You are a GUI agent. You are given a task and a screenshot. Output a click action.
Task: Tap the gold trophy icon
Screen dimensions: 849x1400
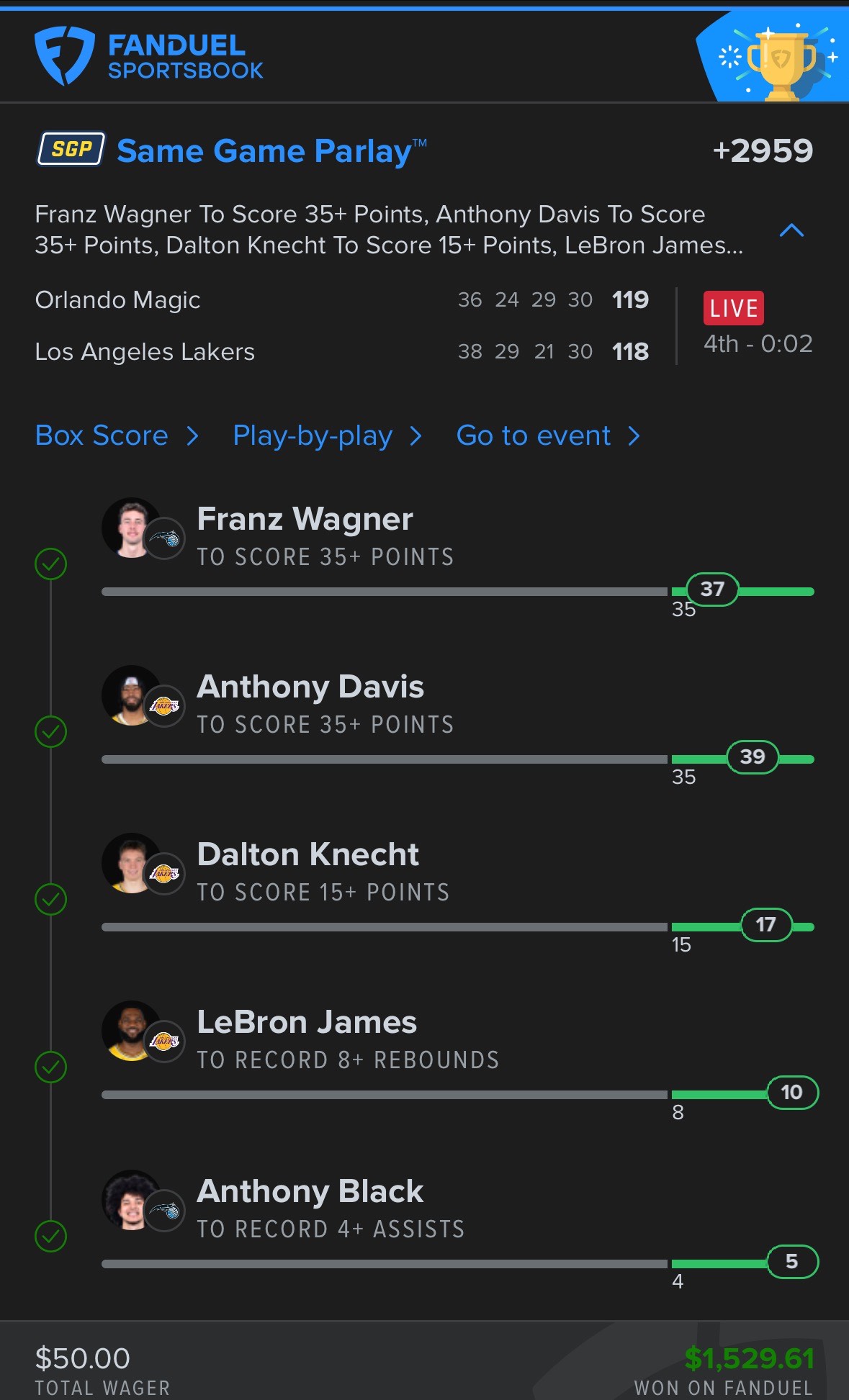[781, 63]
